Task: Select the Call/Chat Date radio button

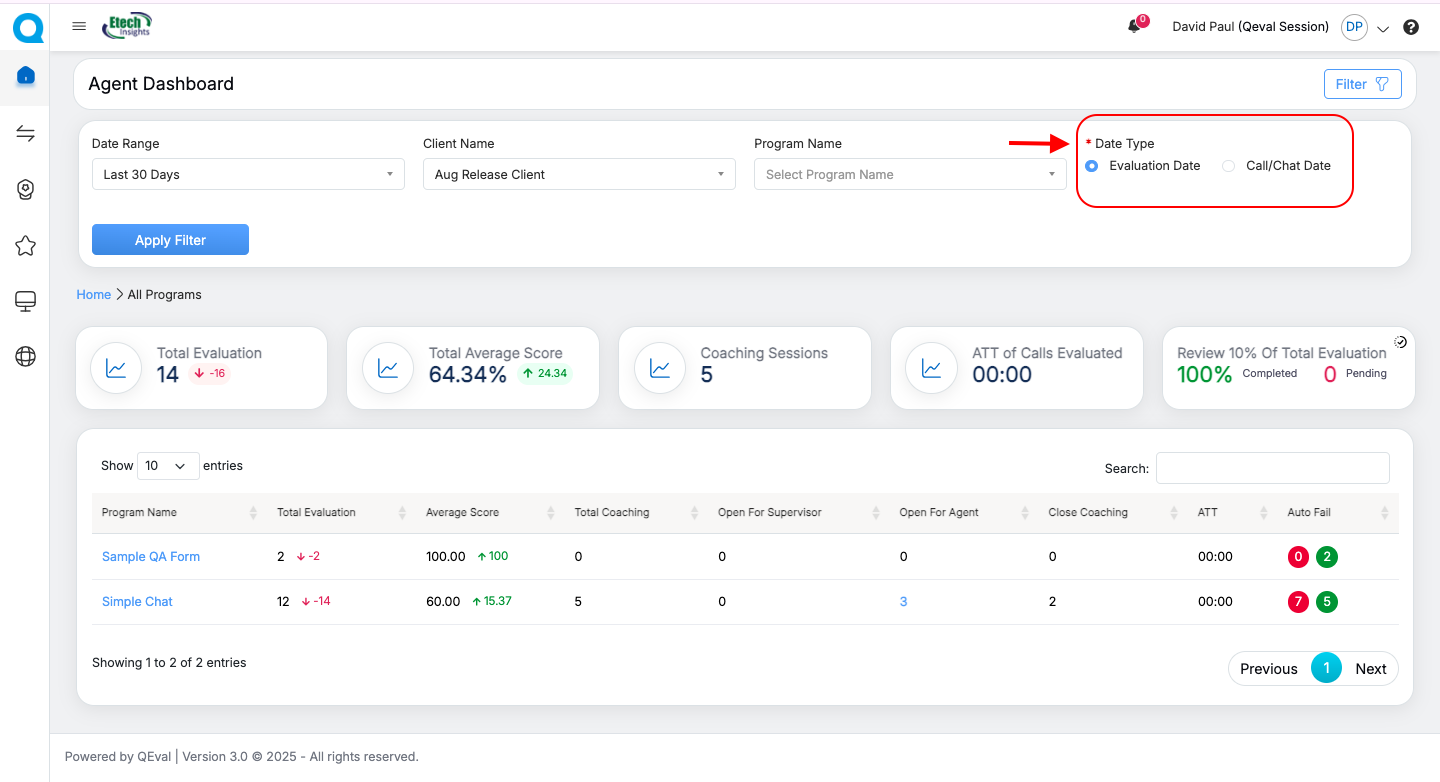Action: 1229,166
